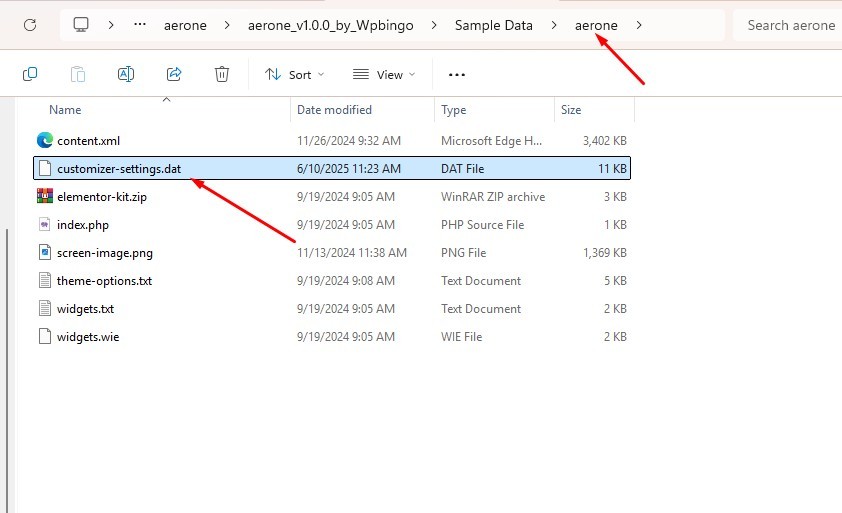
Task: Select the index.php file name
Action: click(x=83, y=225)
